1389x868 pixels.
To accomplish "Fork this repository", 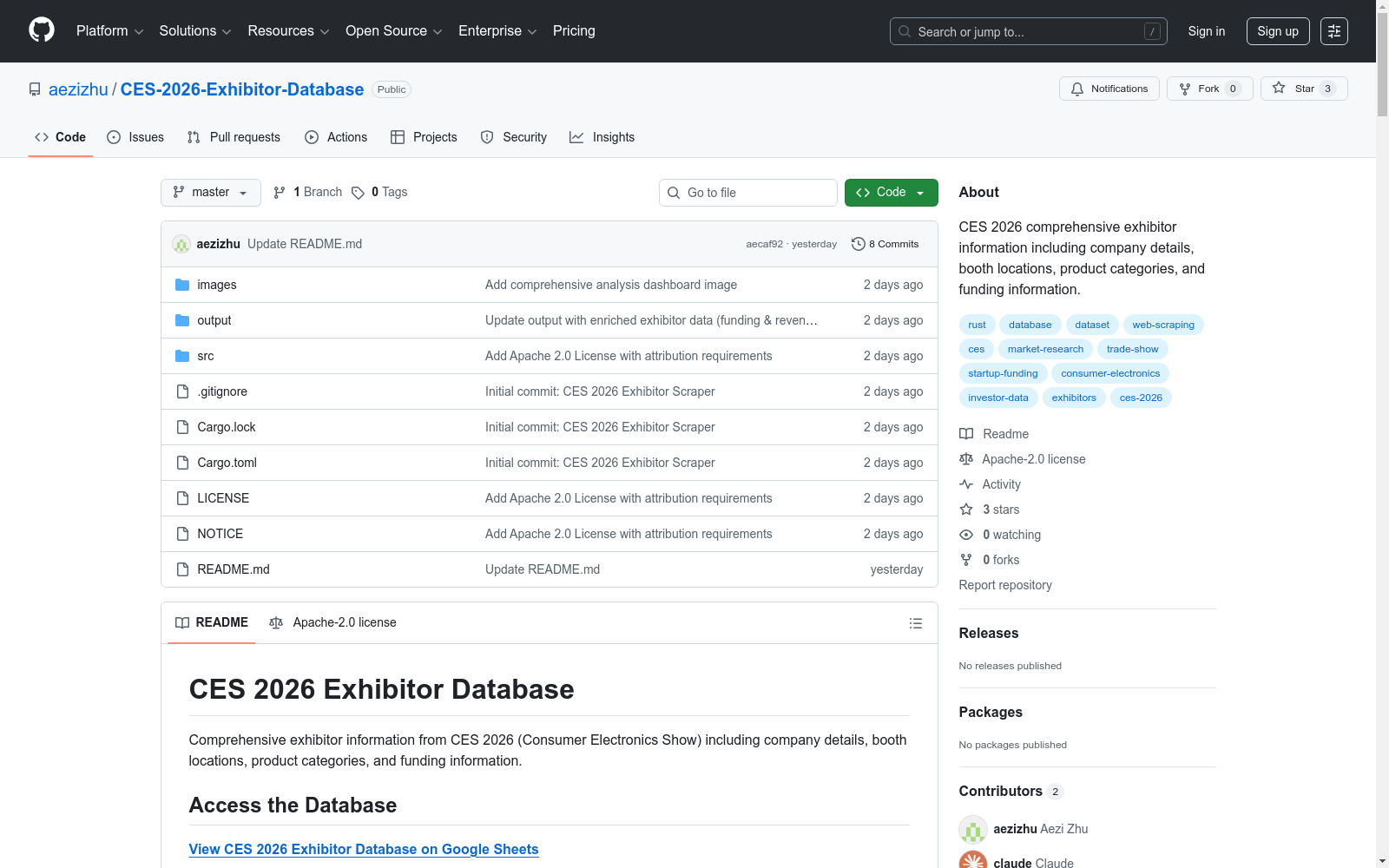I will coord(1210,89).
